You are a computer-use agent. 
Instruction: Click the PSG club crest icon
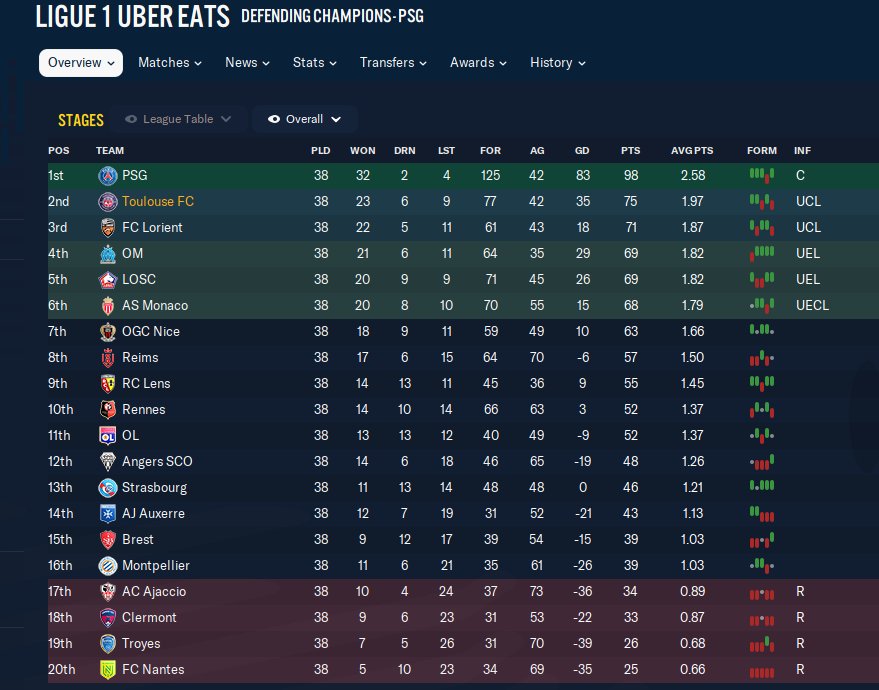tap(107, 176)
